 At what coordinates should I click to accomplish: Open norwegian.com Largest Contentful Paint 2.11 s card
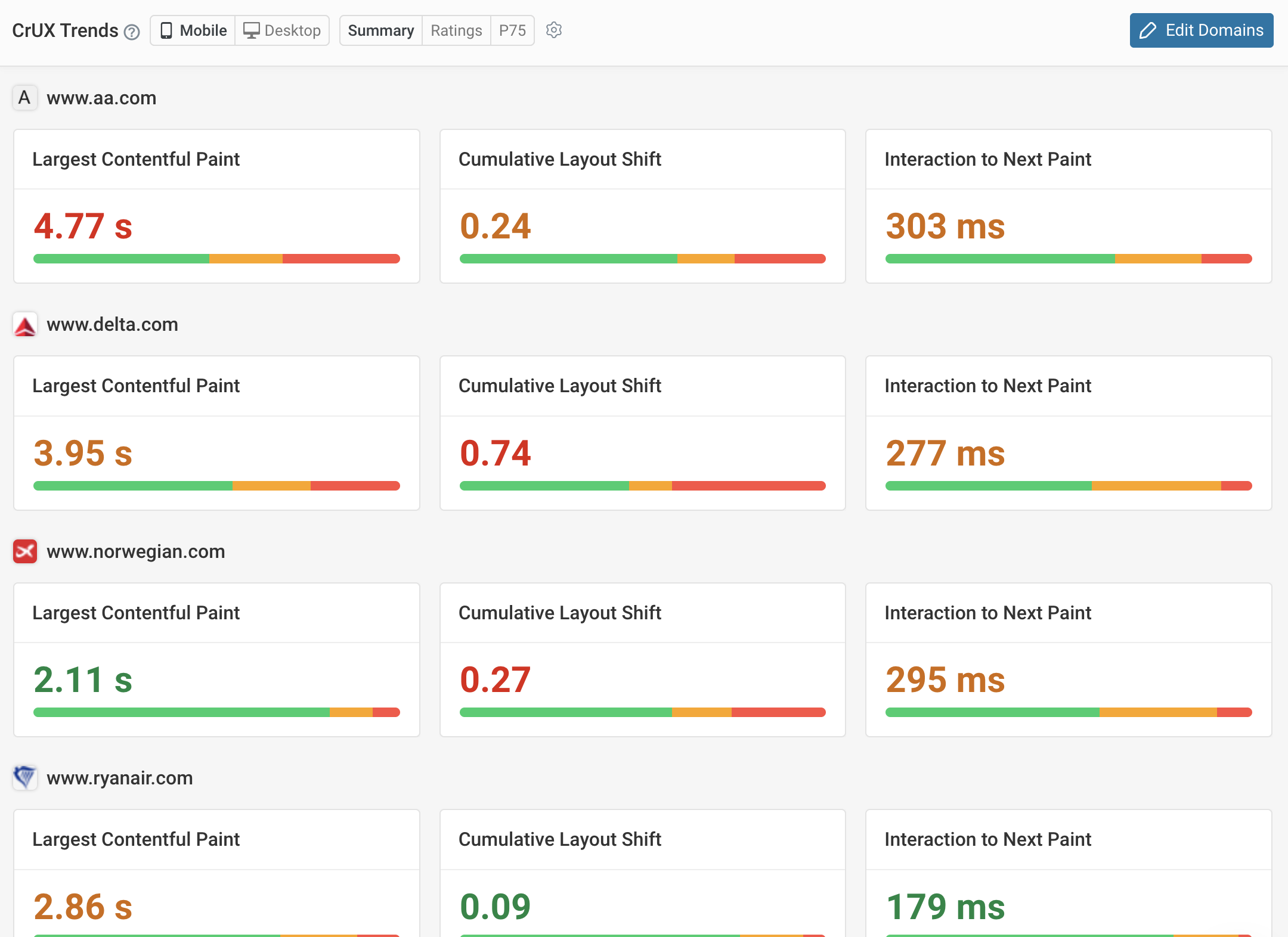(216, 660)
